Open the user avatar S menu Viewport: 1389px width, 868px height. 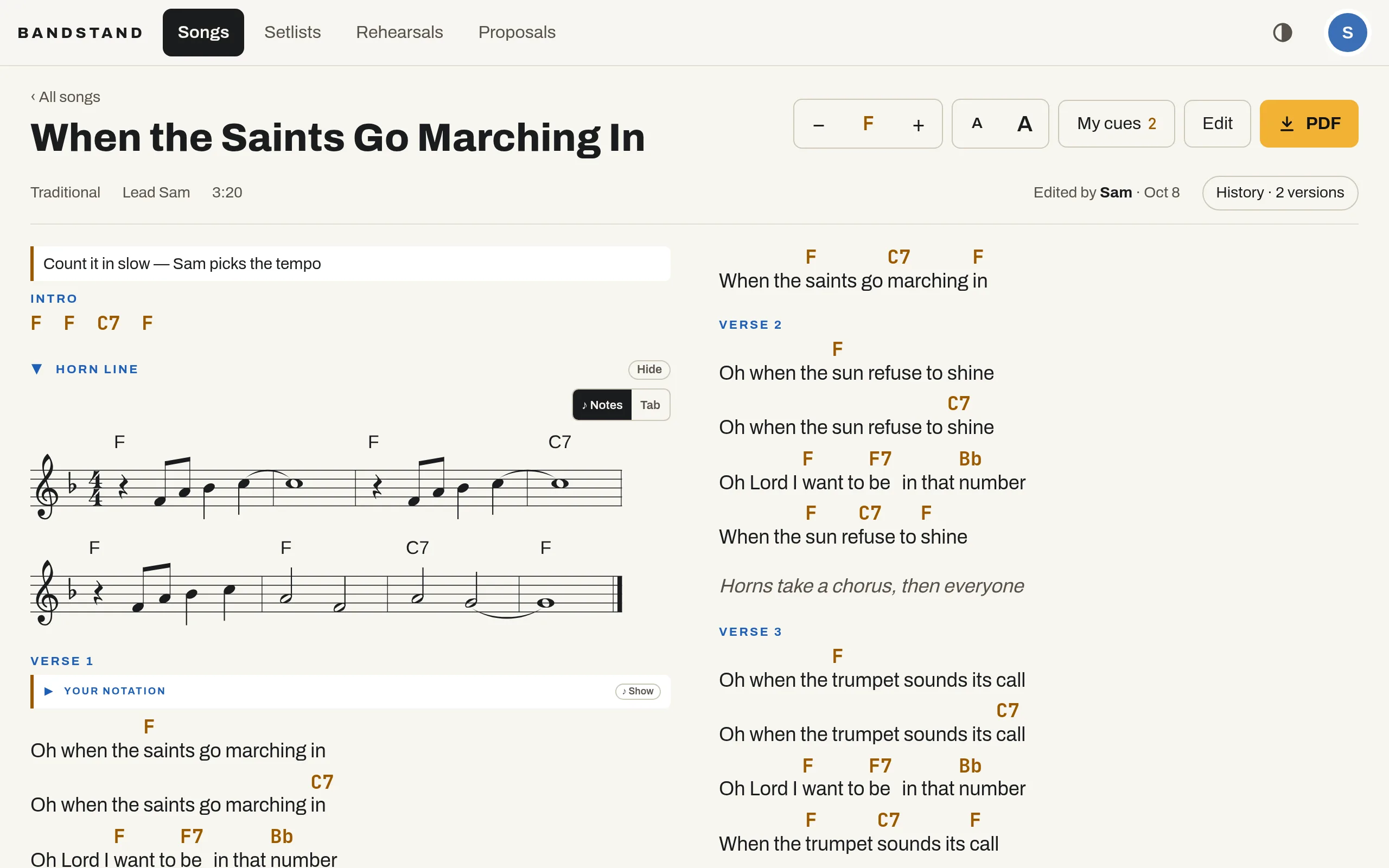[1347, 32]
